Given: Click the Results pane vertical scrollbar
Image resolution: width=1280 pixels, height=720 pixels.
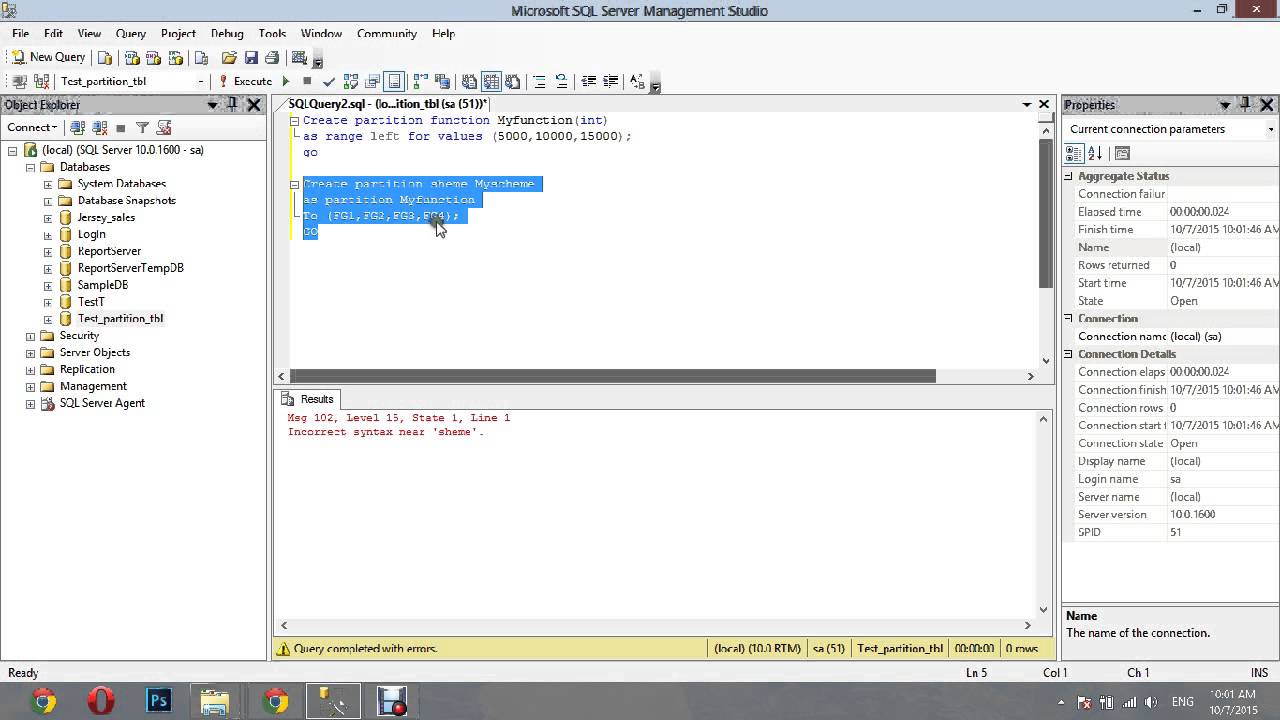Looking at the screenshot, I should point(1043,514).
